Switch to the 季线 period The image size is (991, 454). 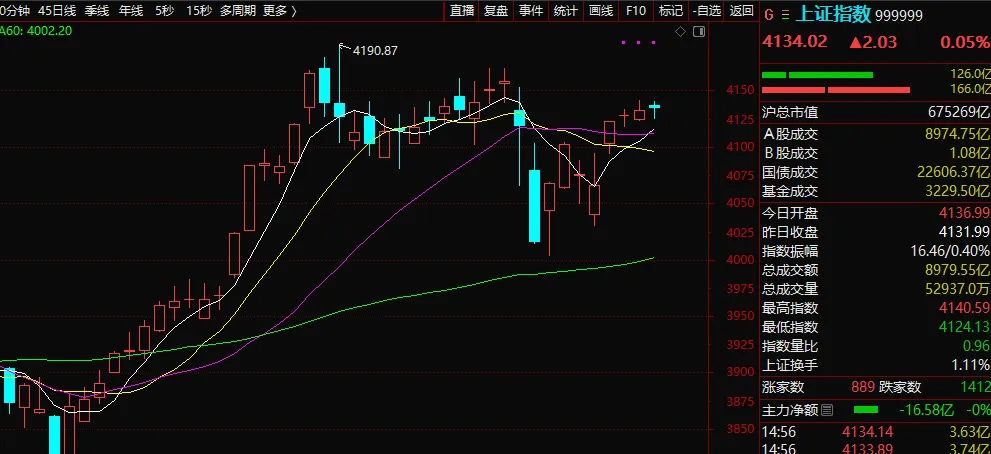point(97,11)
